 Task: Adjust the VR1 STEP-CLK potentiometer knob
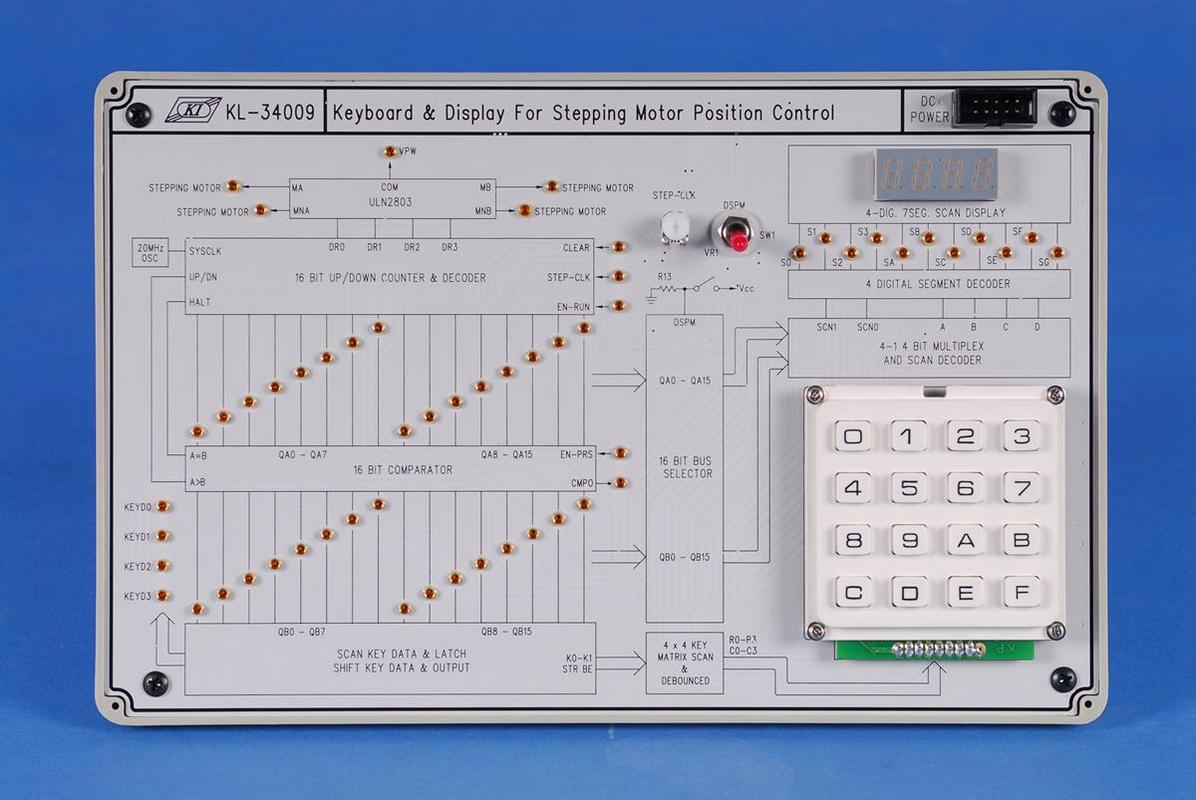(675, 228)
